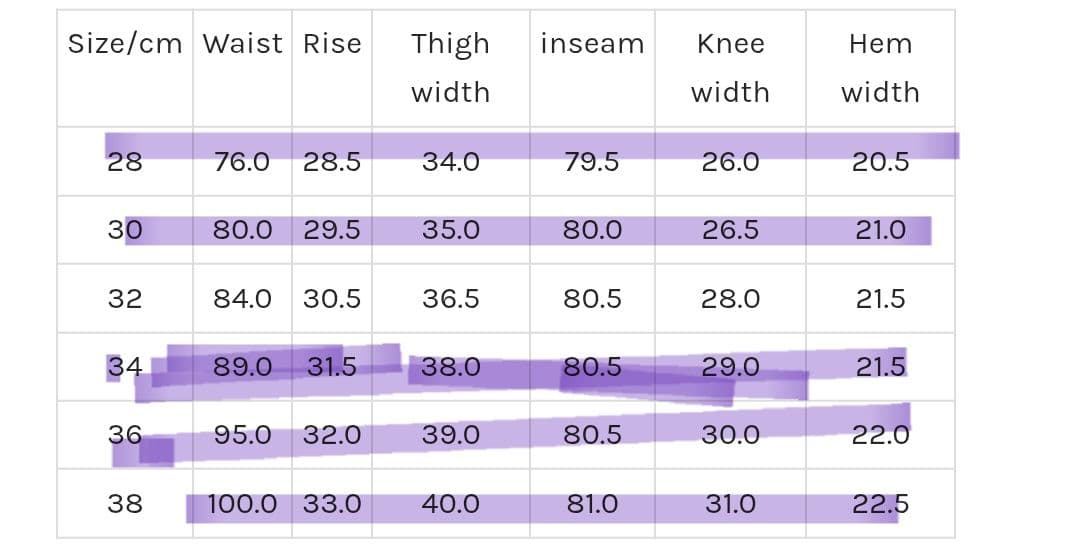This screenshot has width=1080, height=556.
Task: Click the Waist column header
Action: coord(242,44)
